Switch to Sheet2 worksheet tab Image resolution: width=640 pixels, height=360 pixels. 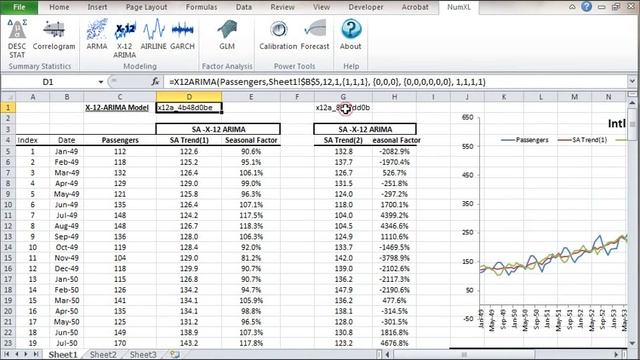[x=103, y=354]
